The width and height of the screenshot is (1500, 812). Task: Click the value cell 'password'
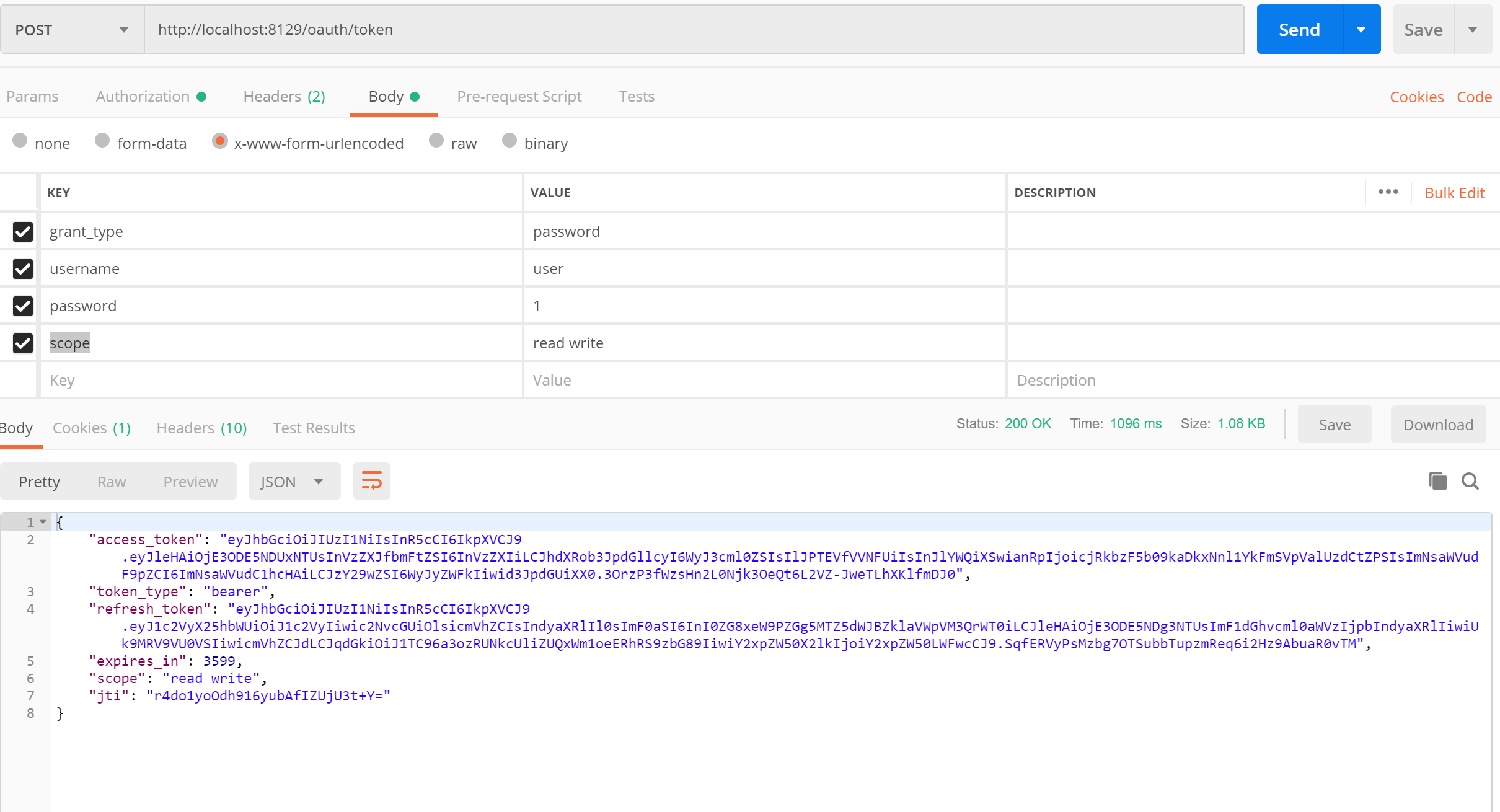click(764, 232)
